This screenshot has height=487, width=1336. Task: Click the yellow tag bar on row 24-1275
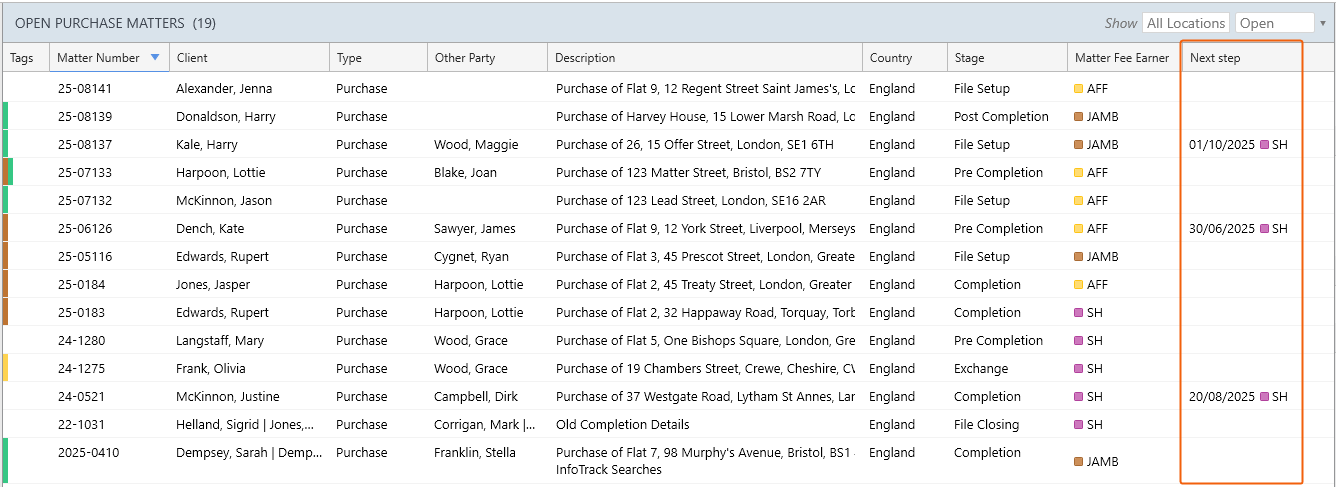[5, 368]
